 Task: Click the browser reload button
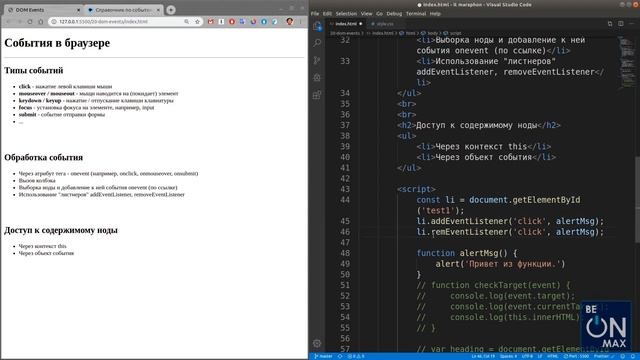pyautogui.click(x=30, y=22)
